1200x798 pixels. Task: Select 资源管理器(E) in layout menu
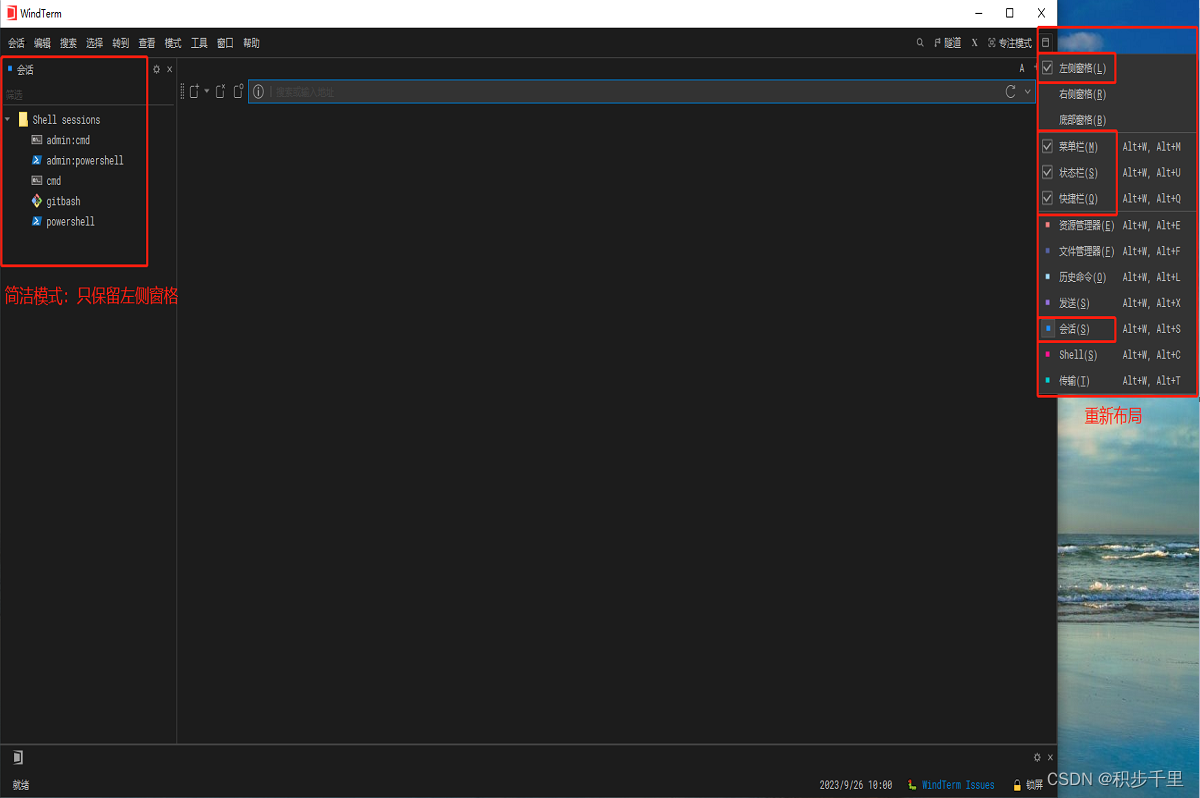[1117, 225]
